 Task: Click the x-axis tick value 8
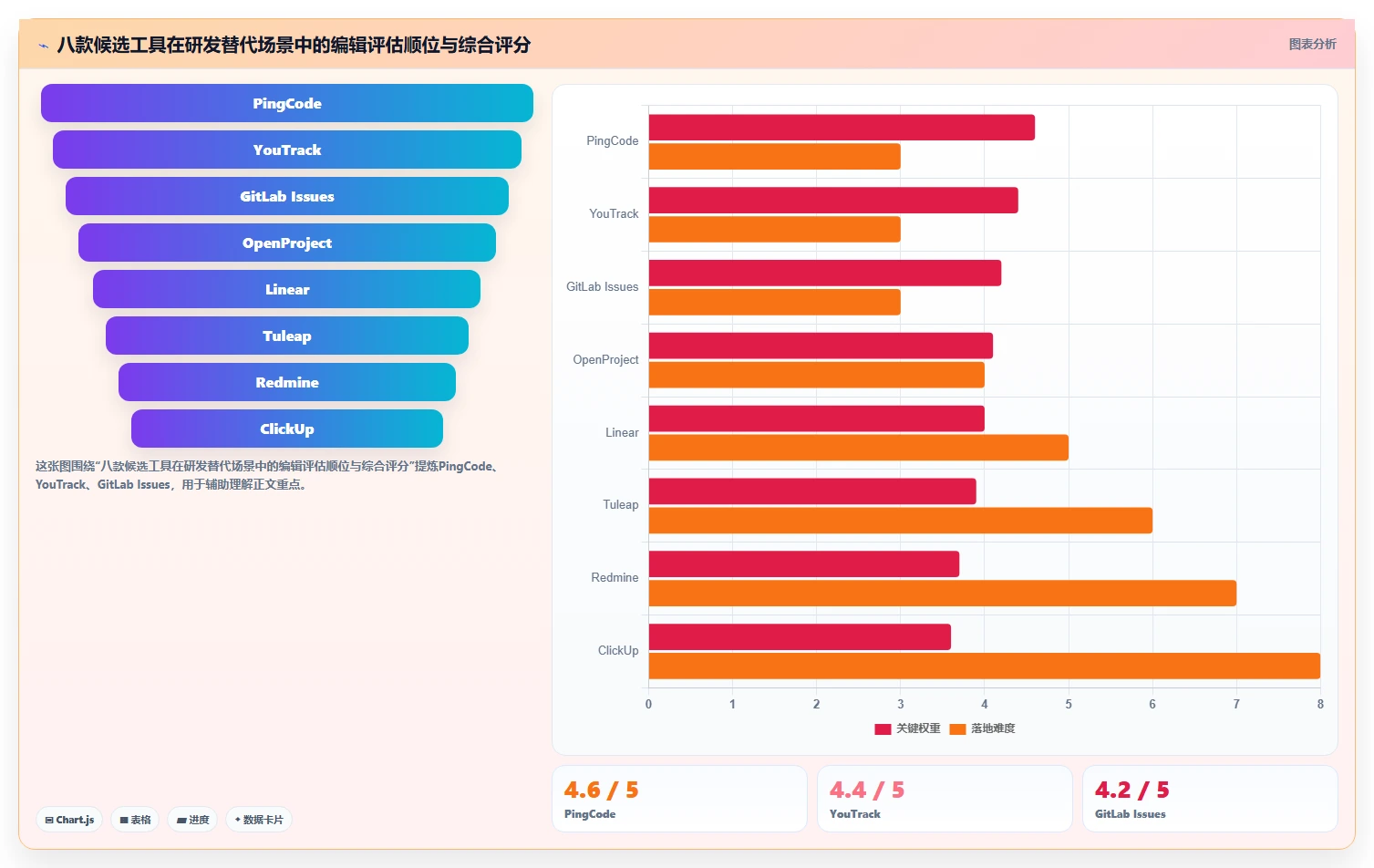tap(1320, 704)
